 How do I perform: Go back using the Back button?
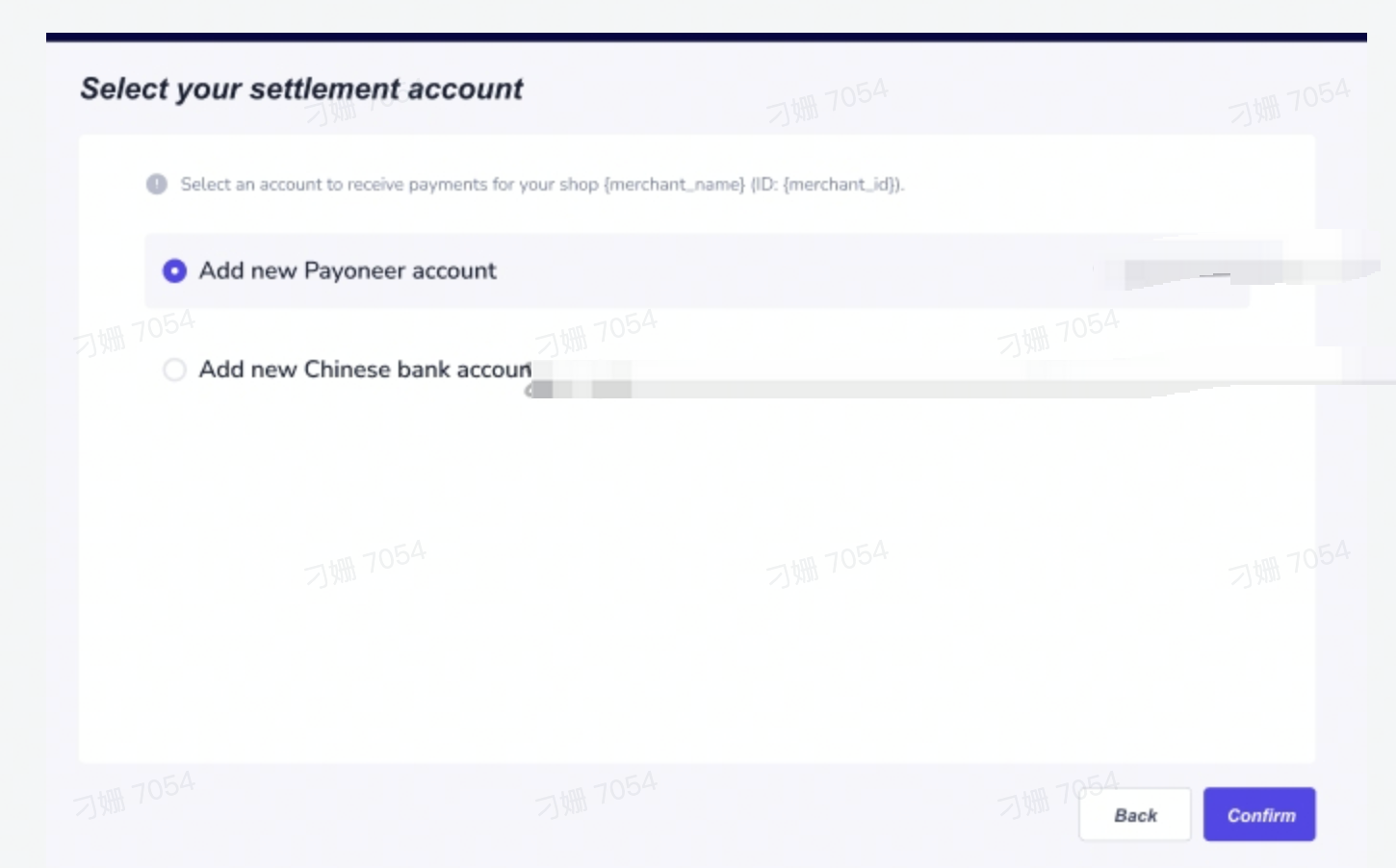click(1134, 815)
